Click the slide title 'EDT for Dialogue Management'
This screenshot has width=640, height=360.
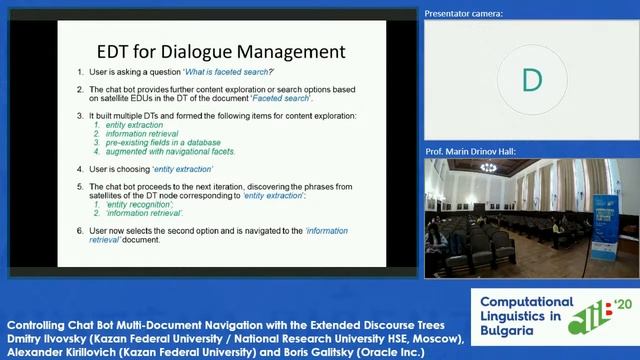221,52
